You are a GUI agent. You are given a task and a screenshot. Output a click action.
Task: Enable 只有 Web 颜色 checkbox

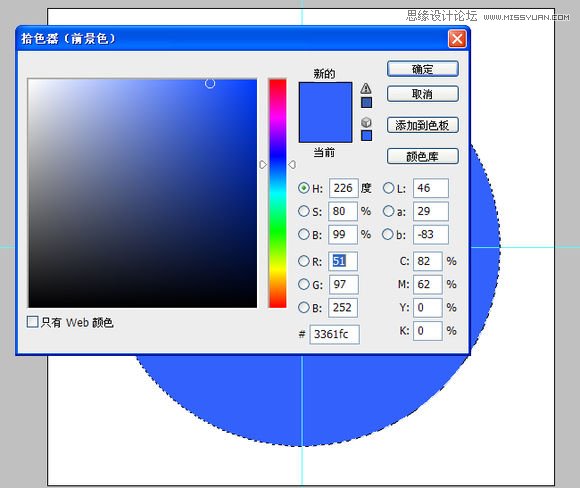(33, 322)
